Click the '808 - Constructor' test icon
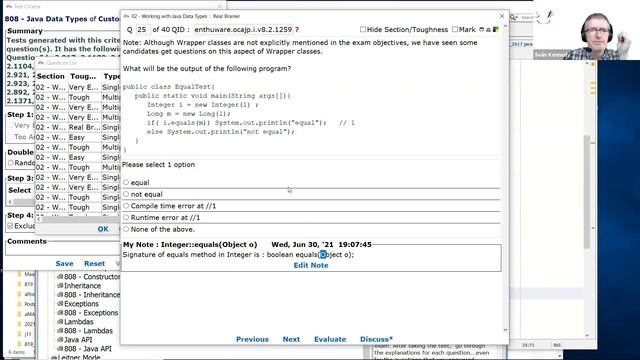 pos(60,277)
